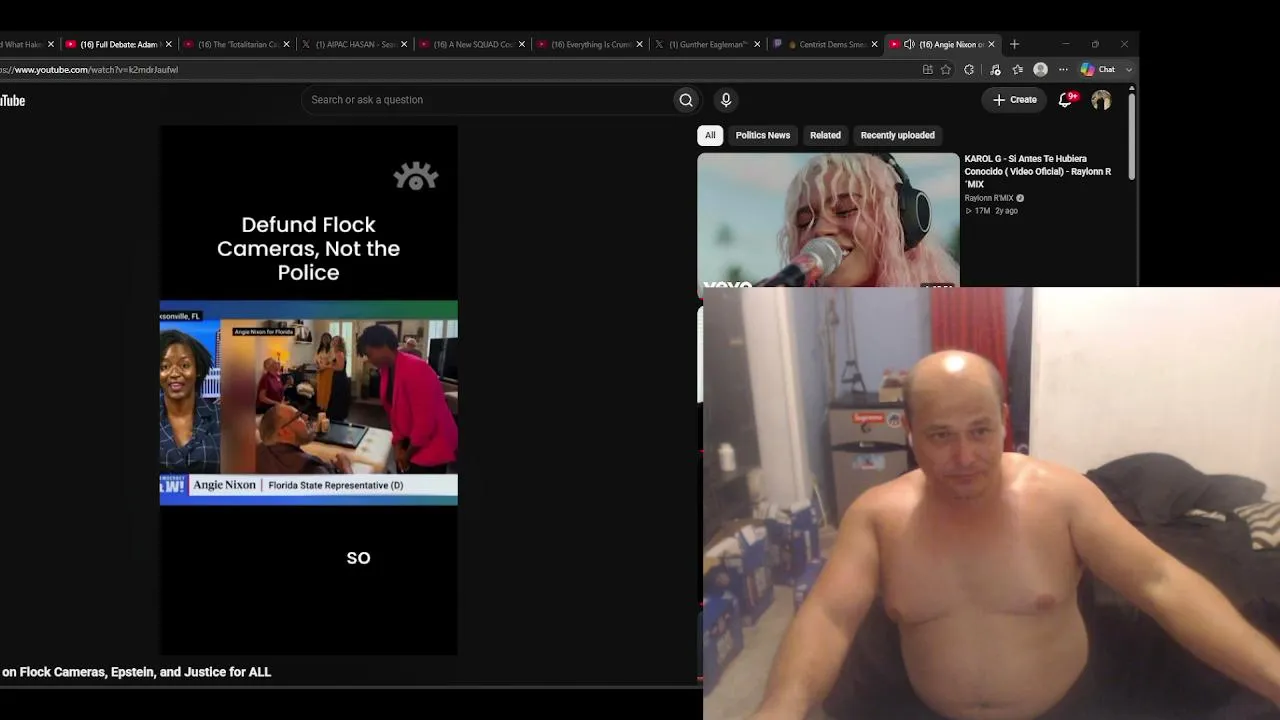
Task: Close the A New SQUAD tab
Action: 522,44
